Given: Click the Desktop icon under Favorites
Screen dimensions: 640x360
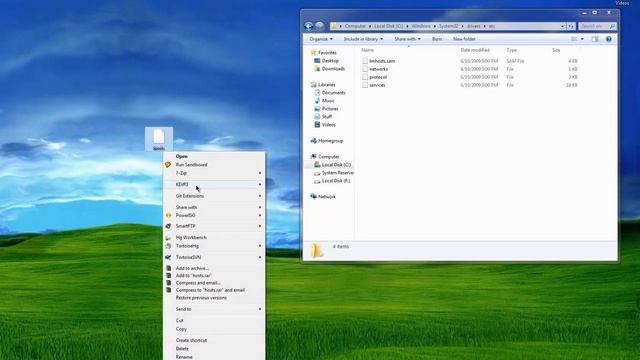Looking at the screenshot, I should coord(317,60).
